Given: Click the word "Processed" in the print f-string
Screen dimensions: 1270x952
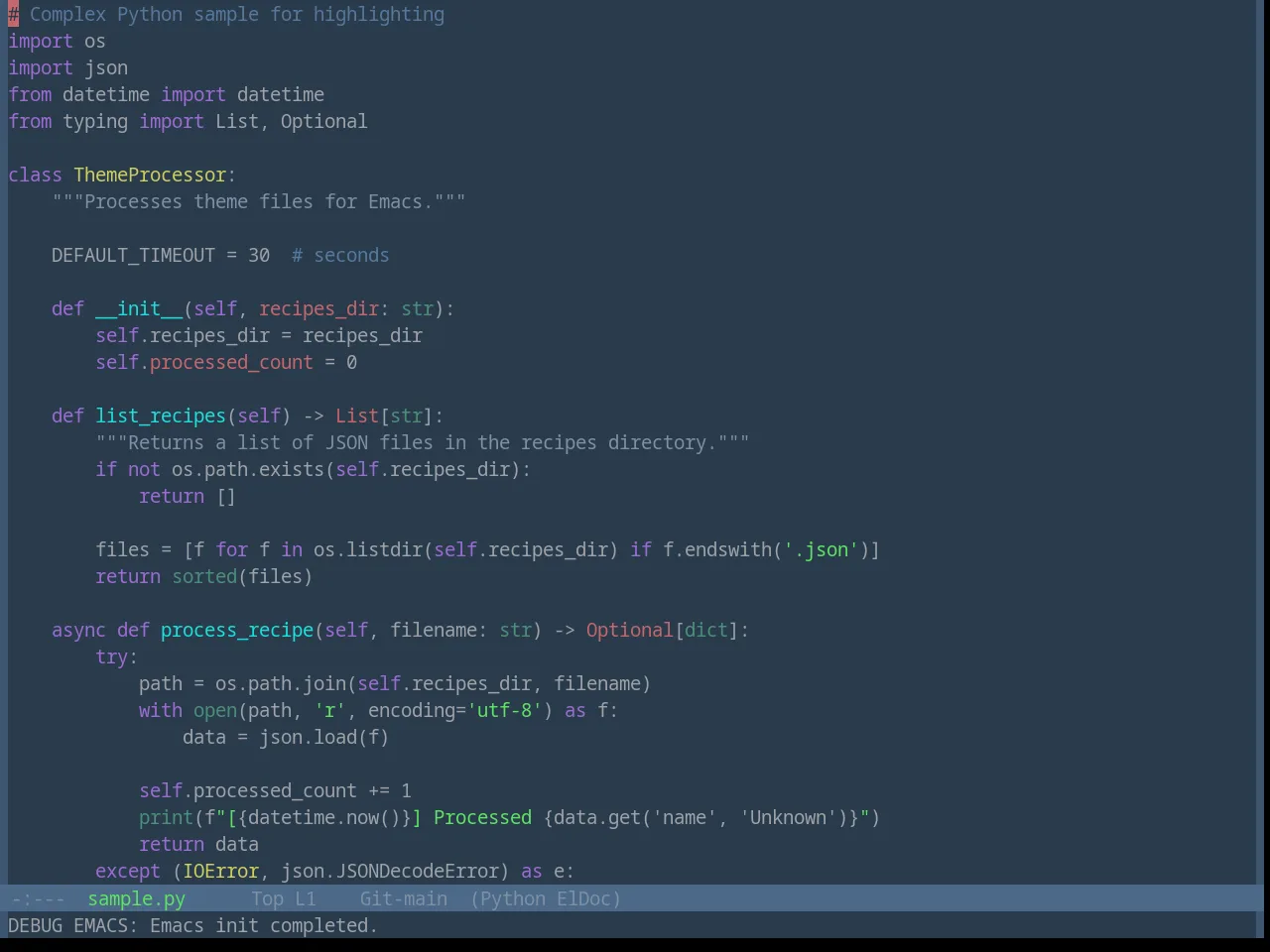Looking at the screenshot, I should [x=482, y=817].
